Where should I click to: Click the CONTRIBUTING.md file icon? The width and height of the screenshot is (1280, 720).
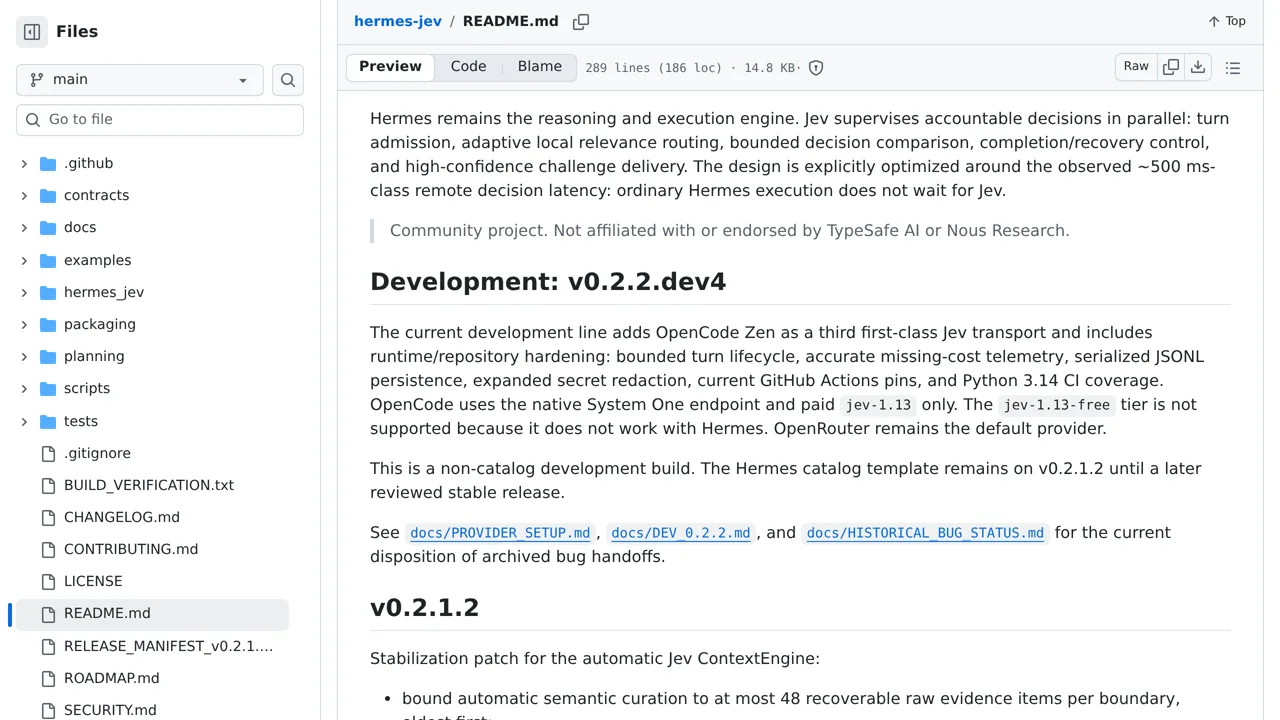point(48,549)
